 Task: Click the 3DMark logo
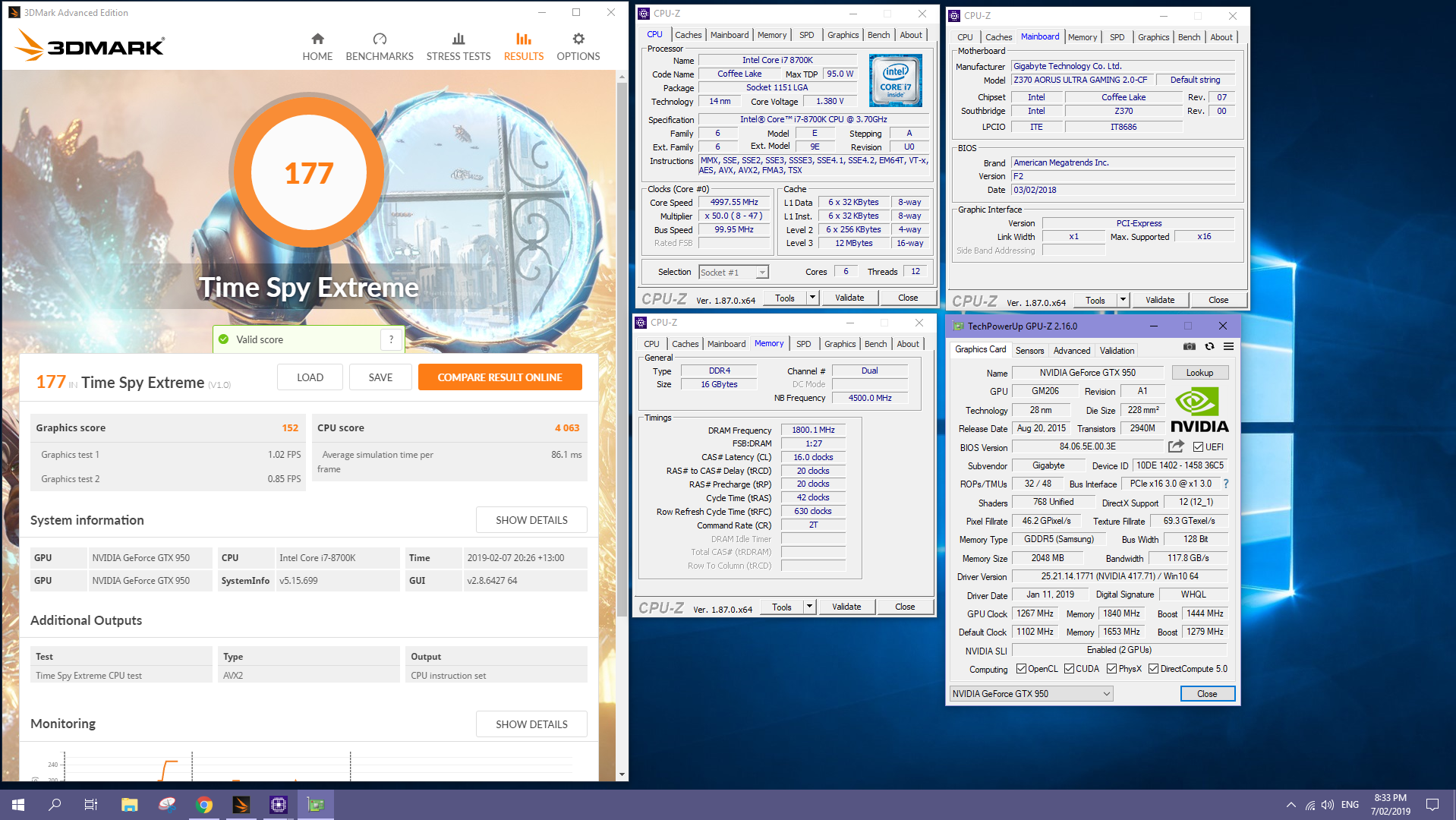(x=90, y=46)
